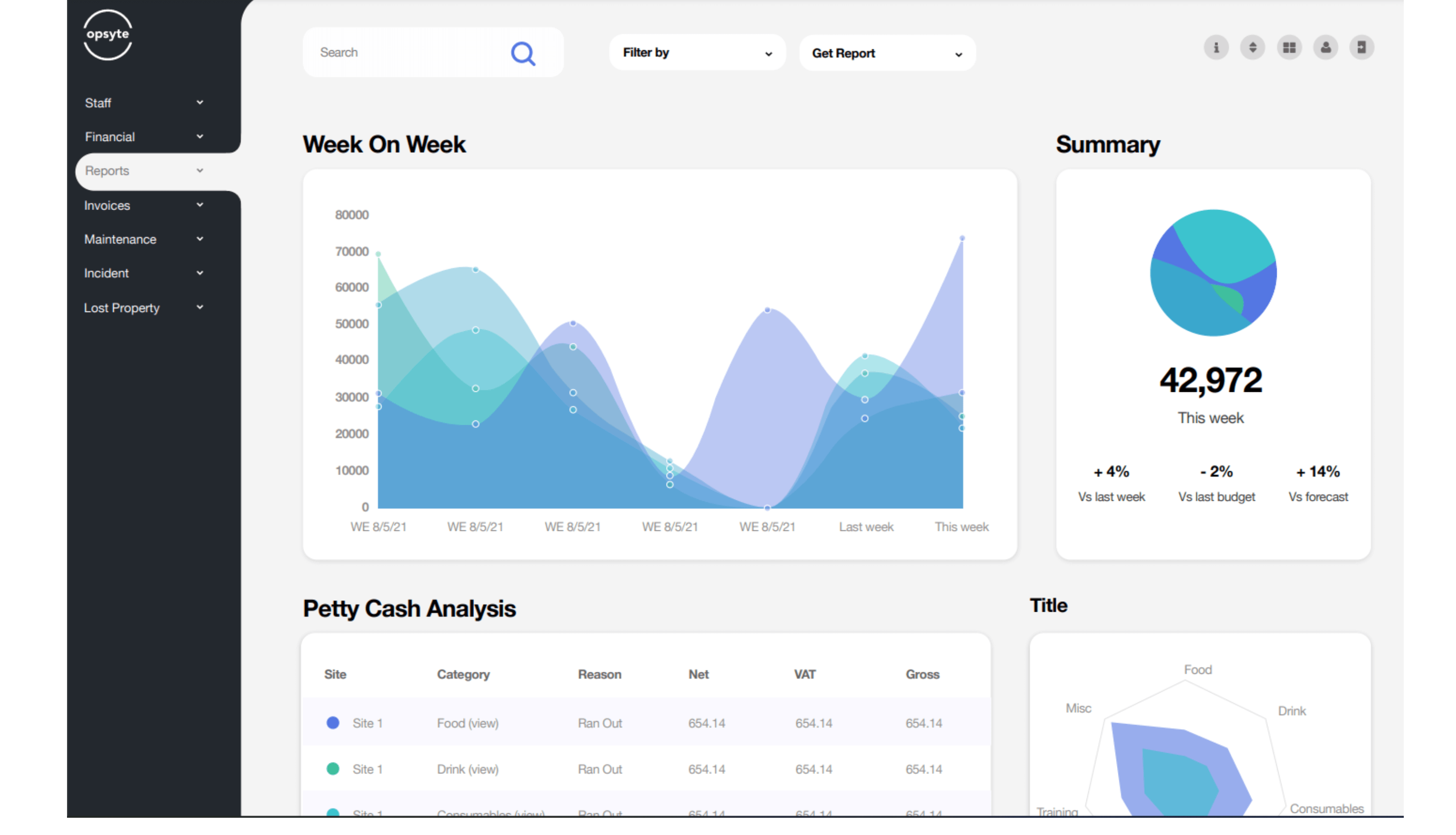
Task: Click 'Ran Out' in the Food row
Action: coord(600,723)
